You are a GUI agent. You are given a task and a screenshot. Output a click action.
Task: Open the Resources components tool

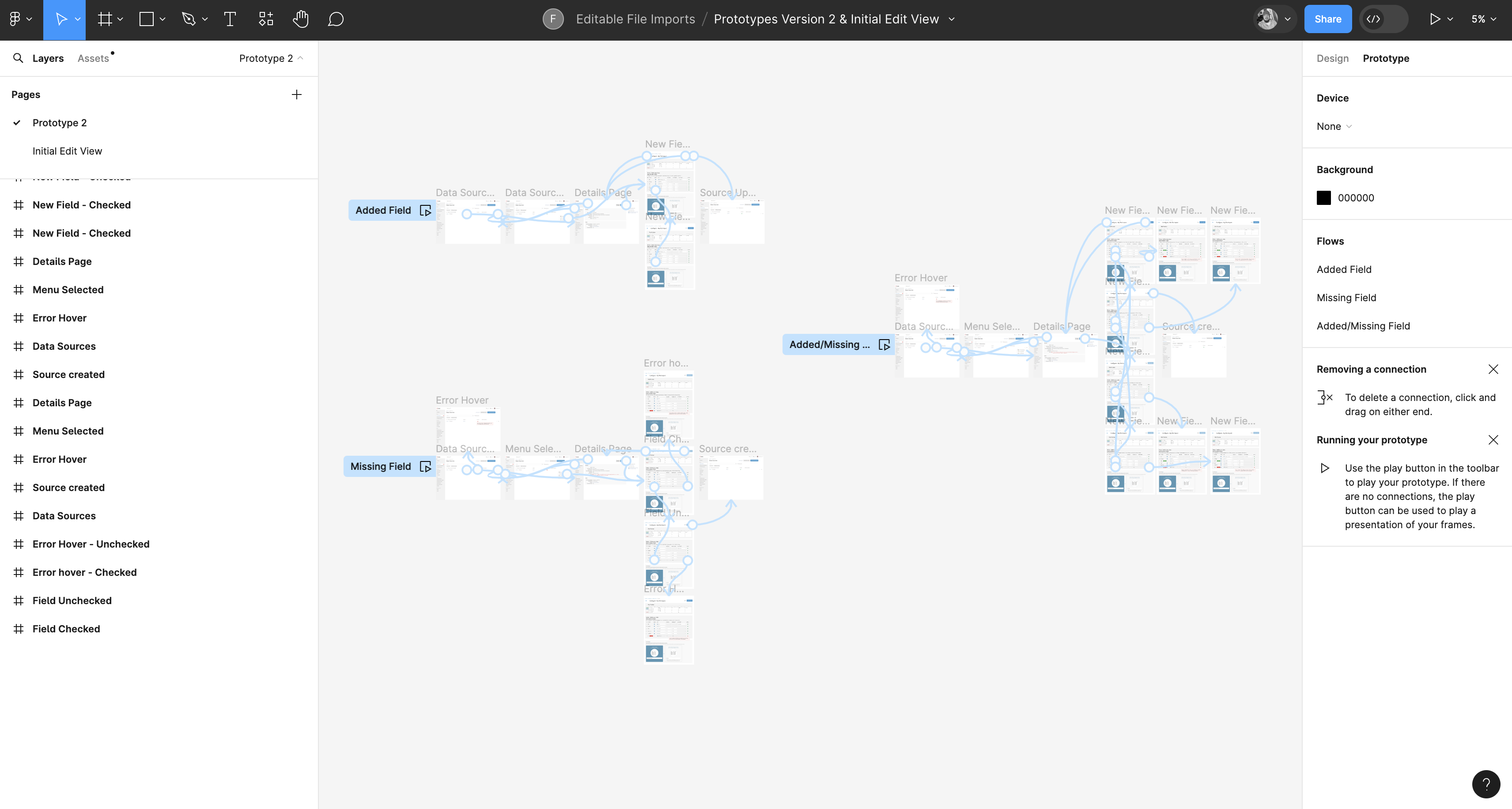coord(266,19)
